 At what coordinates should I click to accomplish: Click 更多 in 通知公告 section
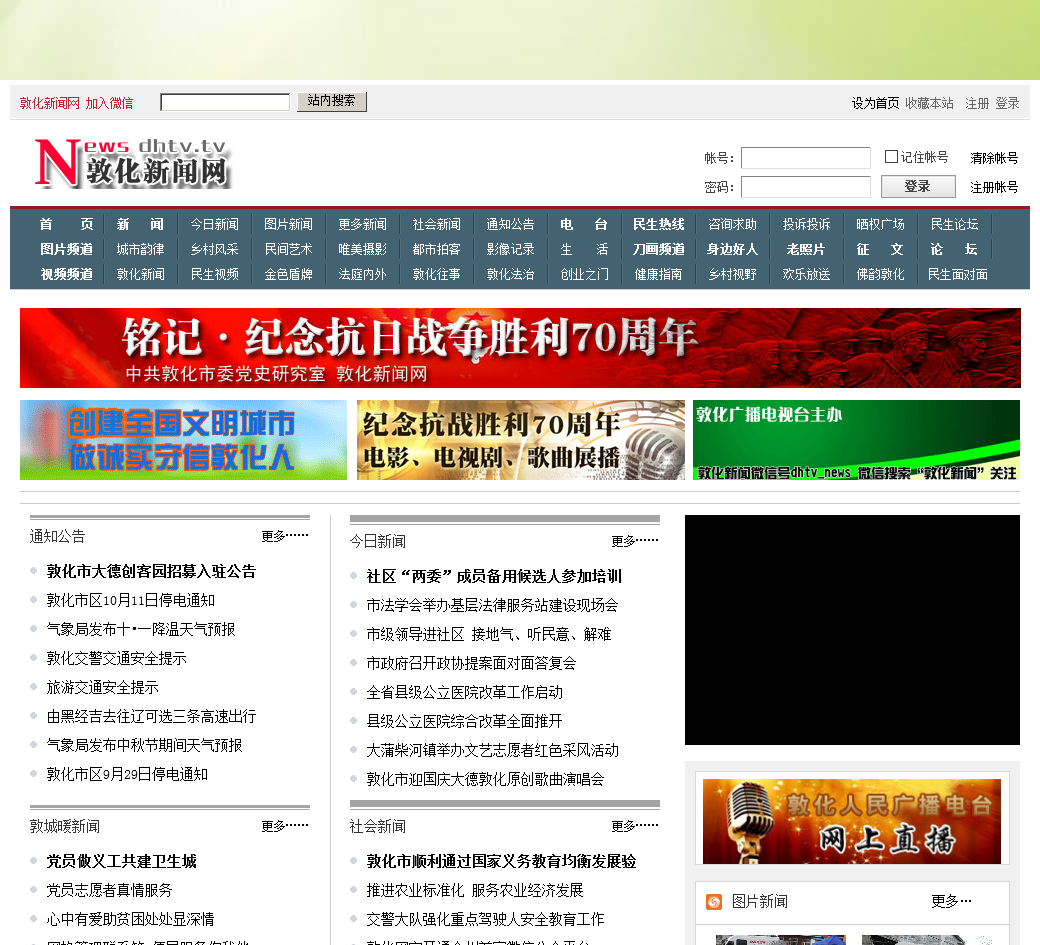tap(285, 536)
